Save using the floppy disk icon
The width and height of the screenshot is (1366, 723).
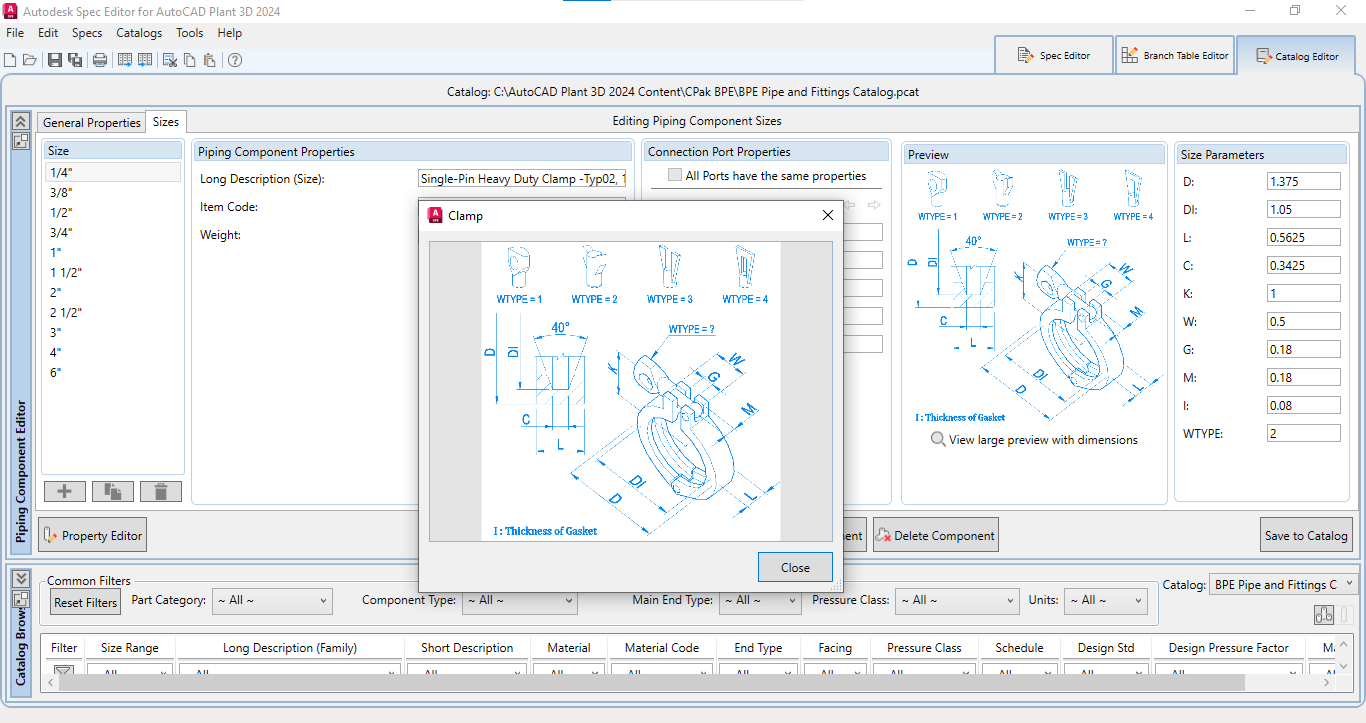55,60
